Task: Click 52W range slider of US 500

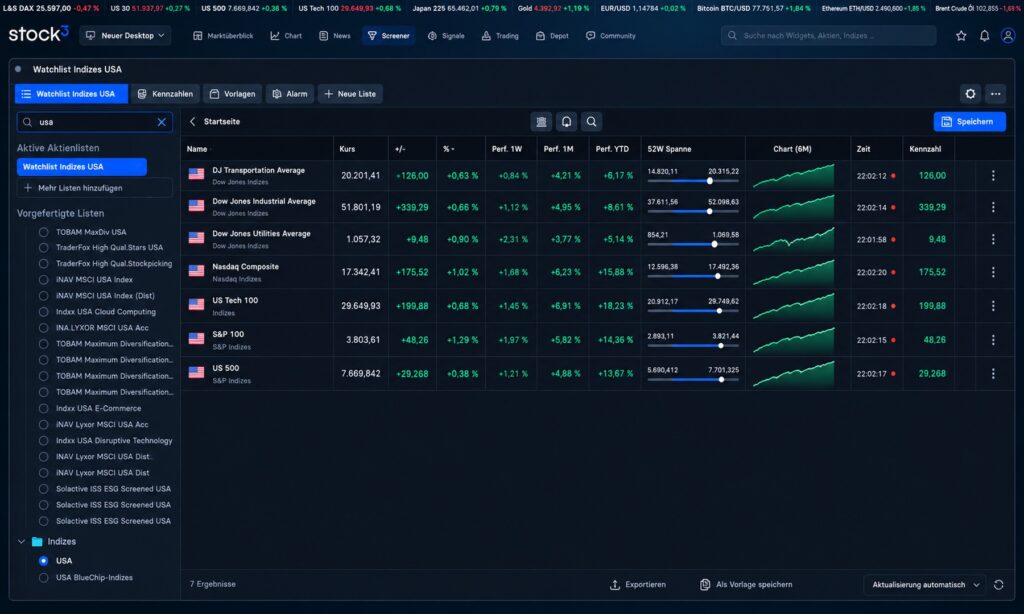Action: [693, 380]
